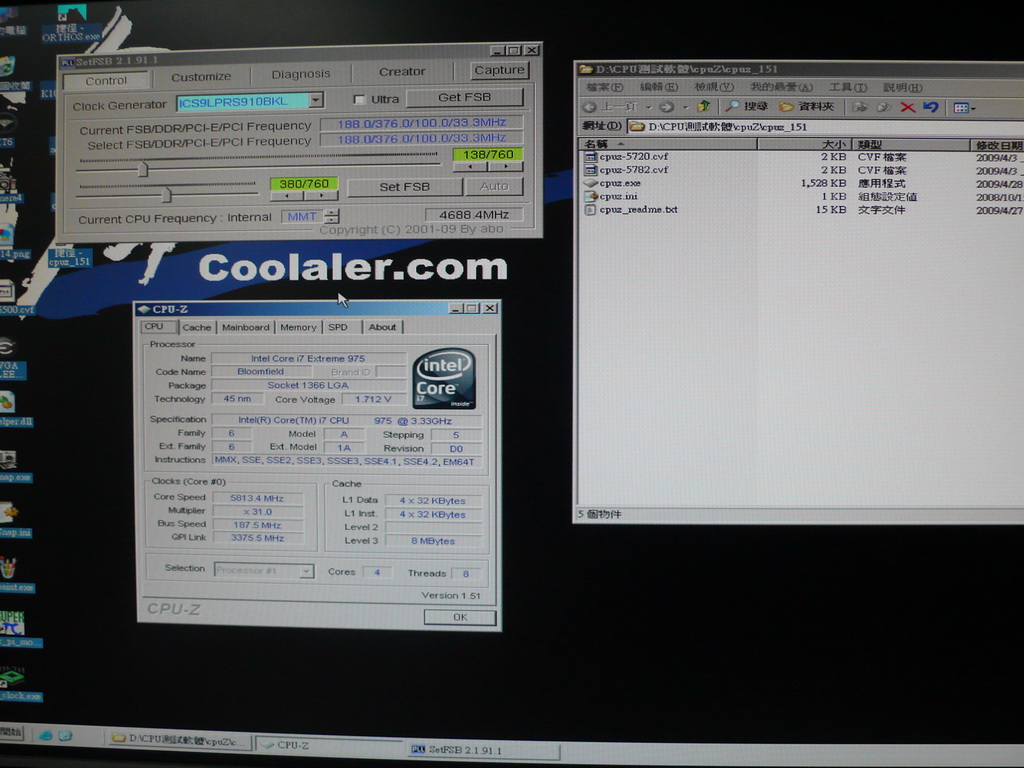Switch to Creator tab in SetFSB
The image size is (1024, 768).
pyautogui.click(x=402, y=72)
